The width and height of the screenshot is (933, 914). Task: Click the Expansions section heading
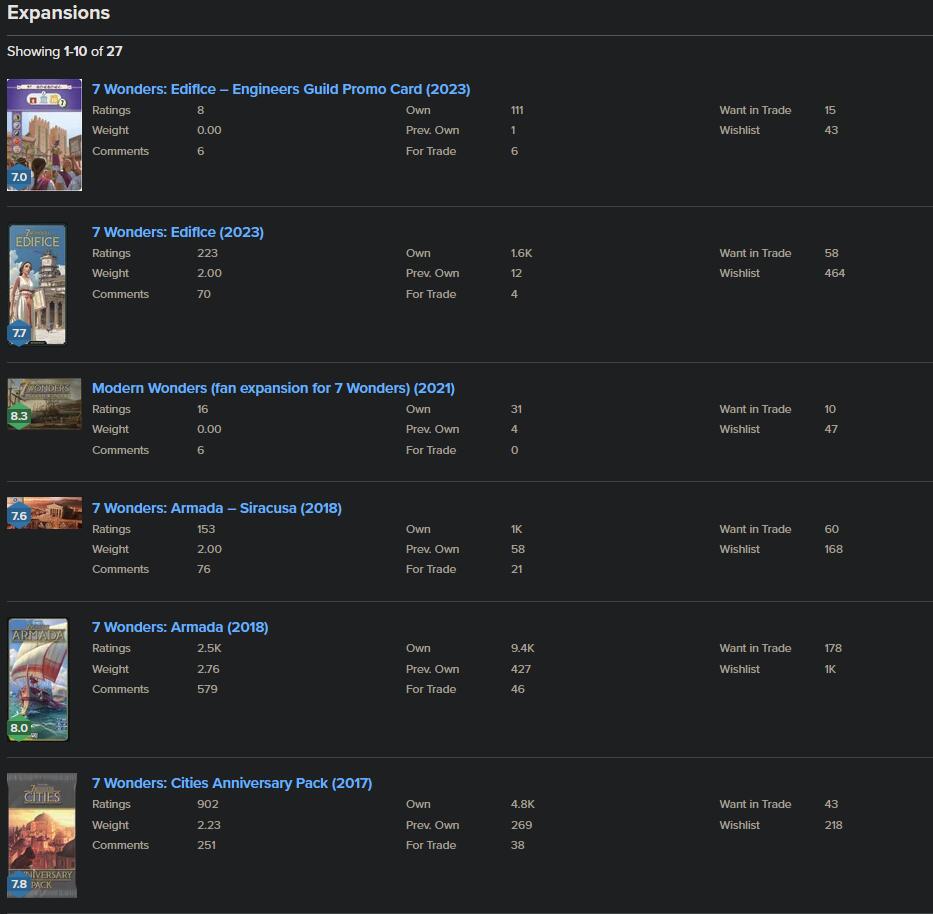[58, 12]
